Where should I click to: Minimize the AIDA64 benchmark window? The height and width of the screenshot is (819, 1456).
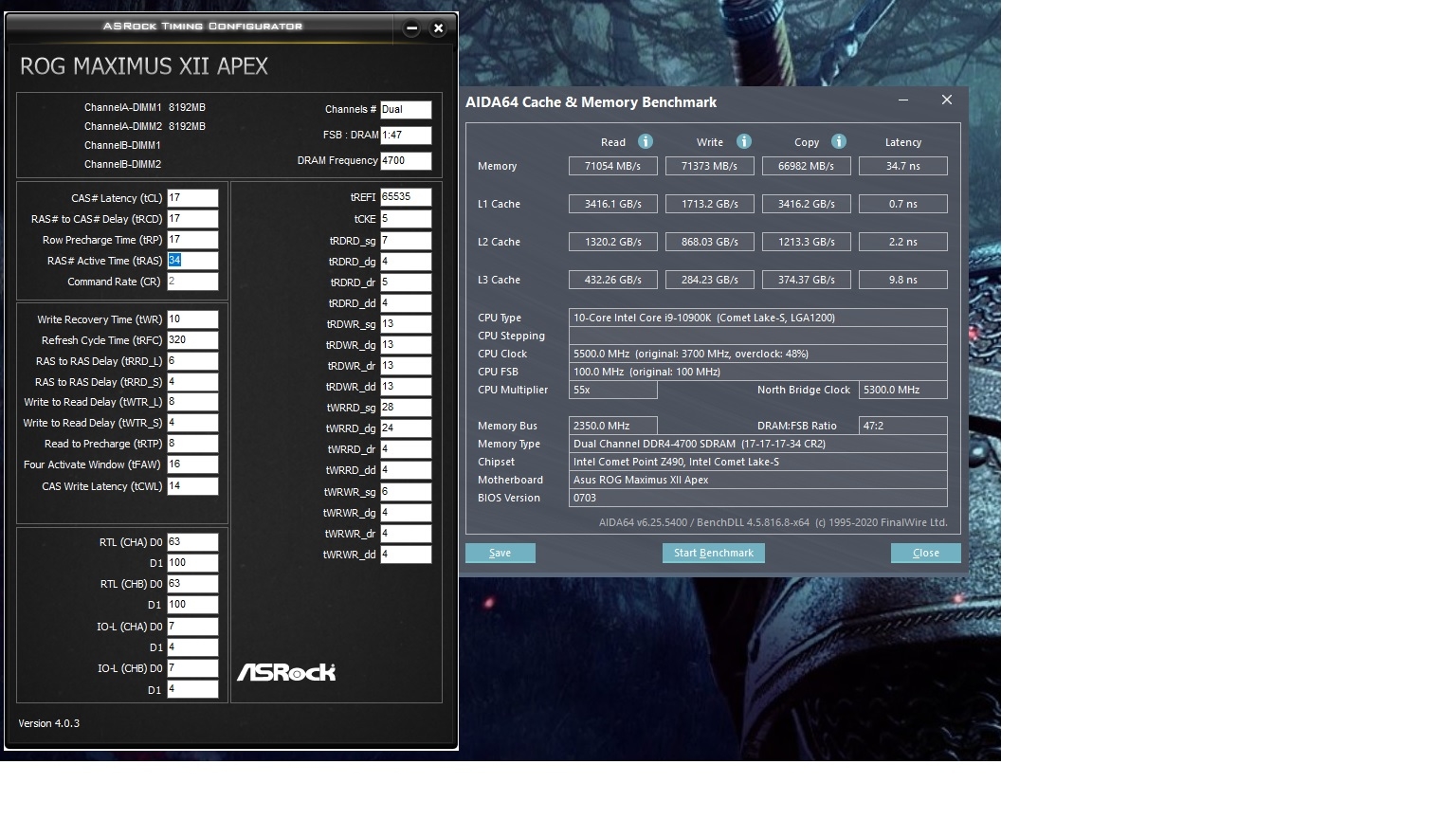[903, 100]
